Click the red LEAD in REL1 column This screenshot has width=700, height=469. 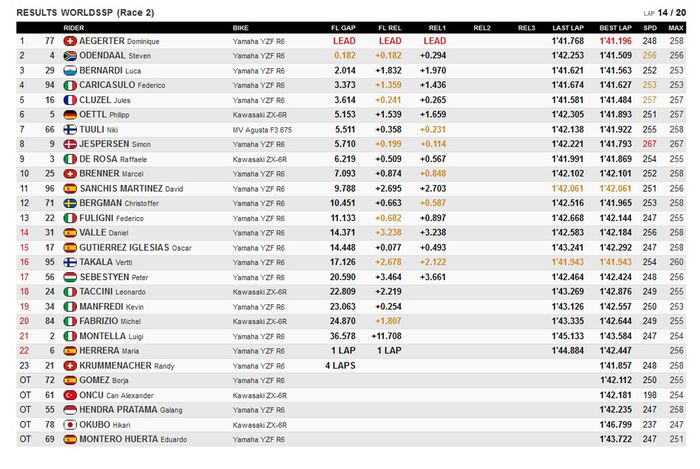tap(434, 41)
